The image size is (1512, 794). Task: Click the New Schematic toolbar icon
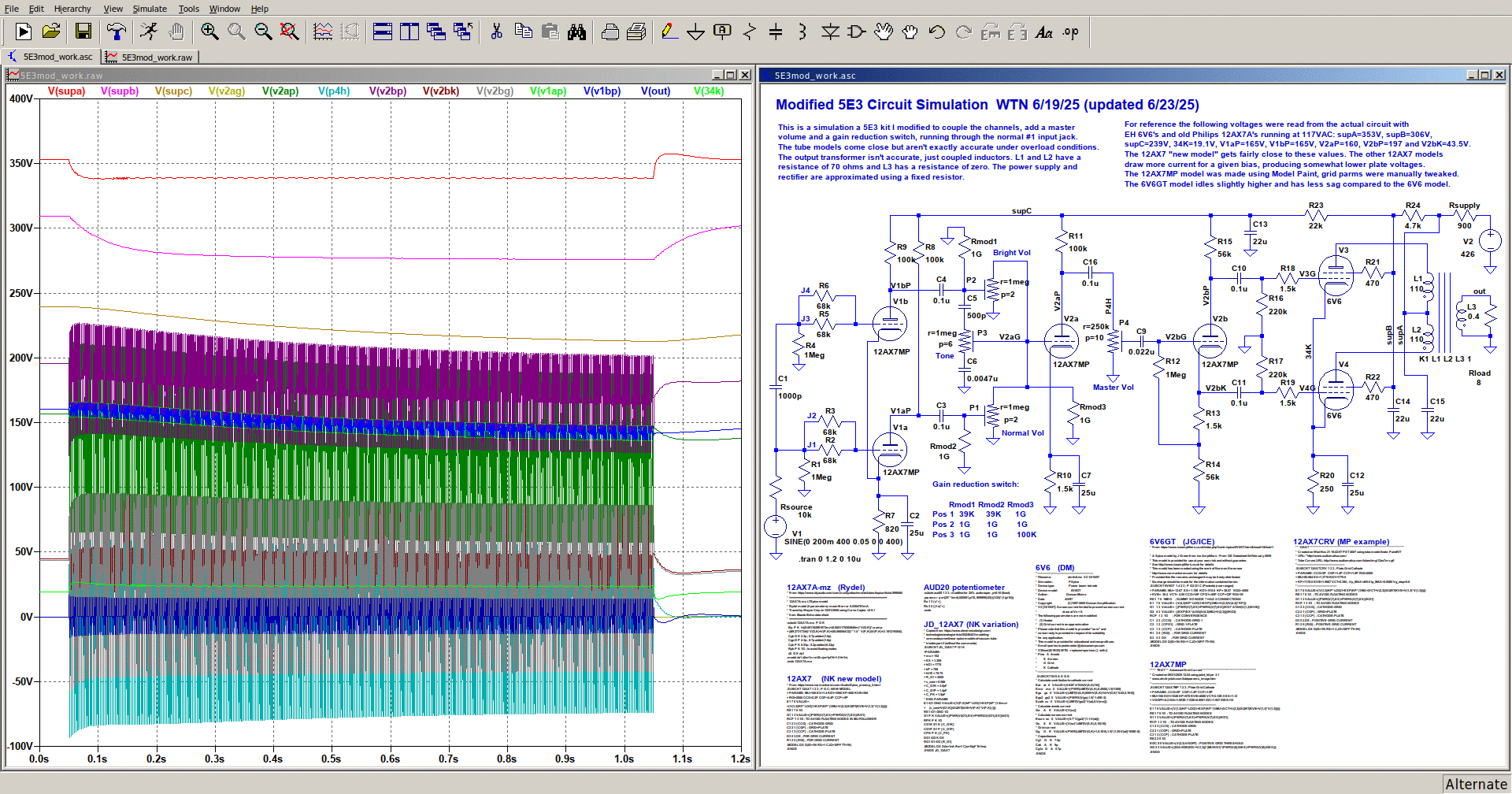24,32
